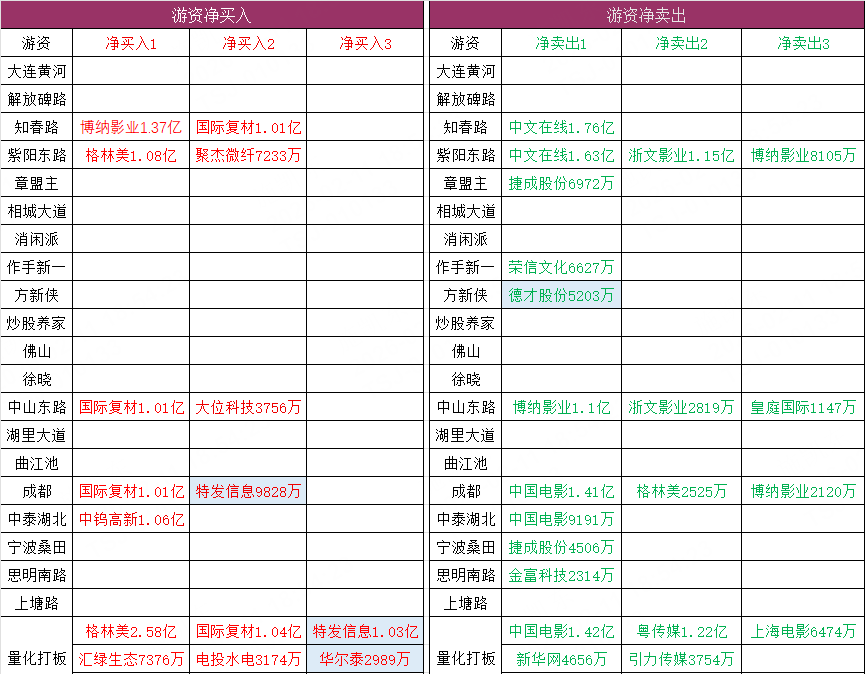The height and width of the screenshot is (674, 866).
Task: Click 游资 header in net-buy table
Action: (x=36, y=43)
